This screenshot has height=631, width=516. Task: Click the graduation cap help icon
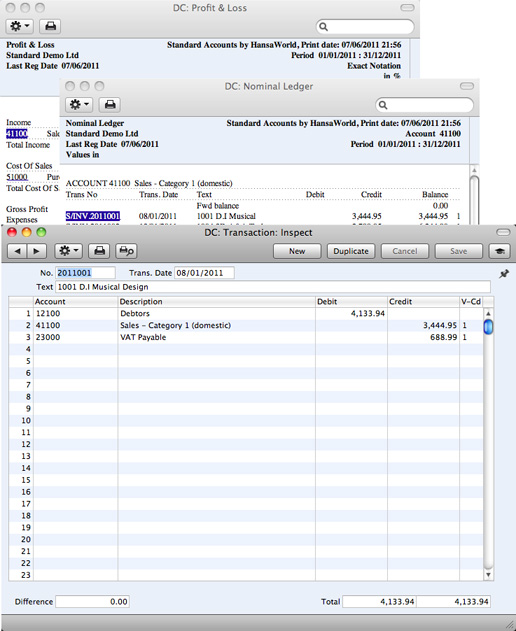[x=499, y=251]
